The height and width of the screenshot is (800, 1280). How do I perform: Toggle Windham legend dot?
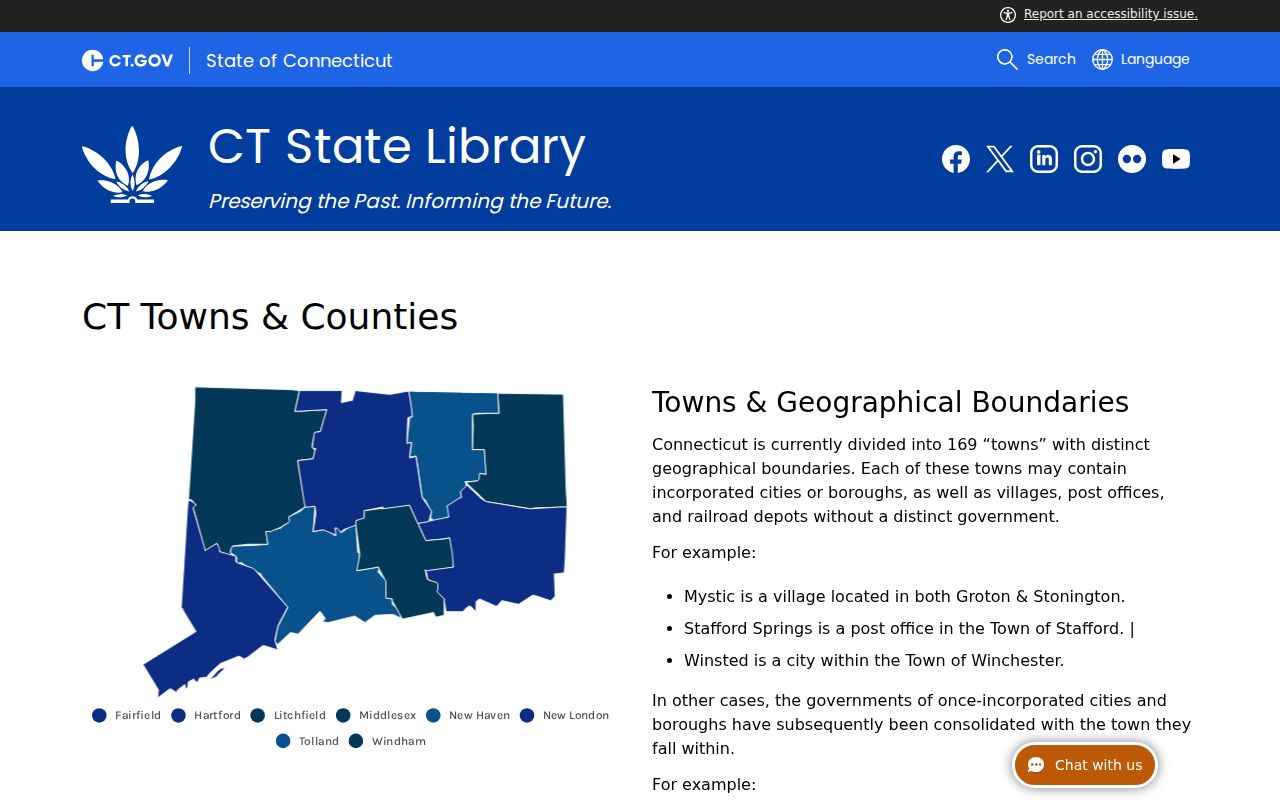click(356, 741)
